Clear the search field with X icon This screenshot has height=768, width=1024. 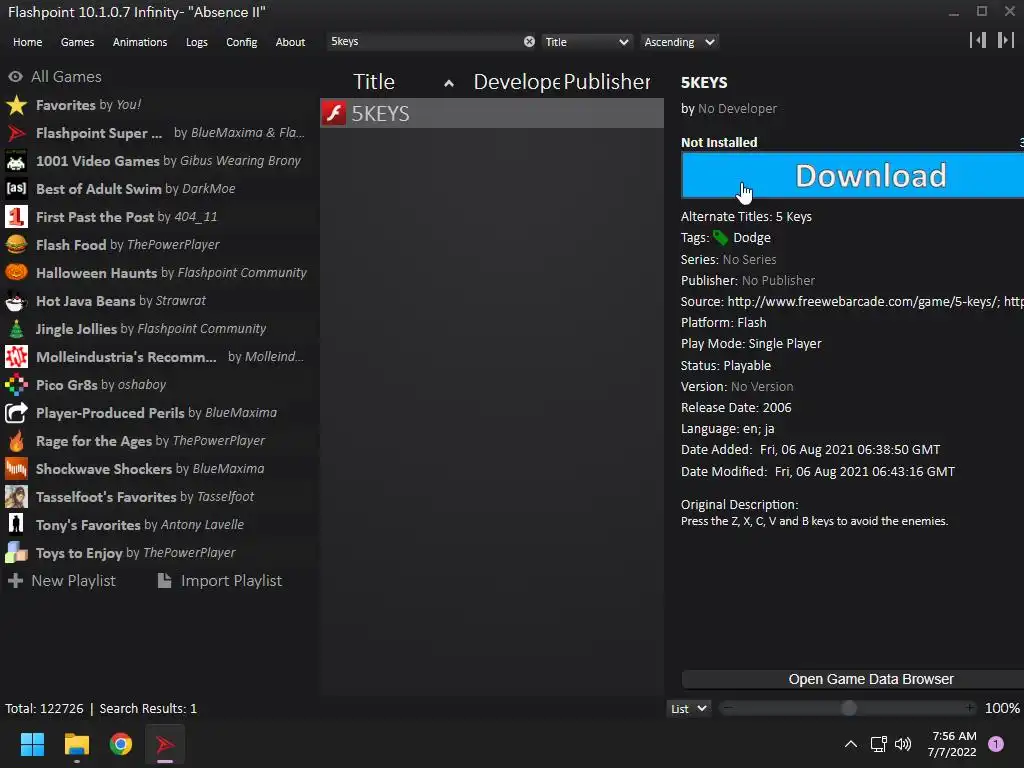pyautogui.click(x=529, y=42)
